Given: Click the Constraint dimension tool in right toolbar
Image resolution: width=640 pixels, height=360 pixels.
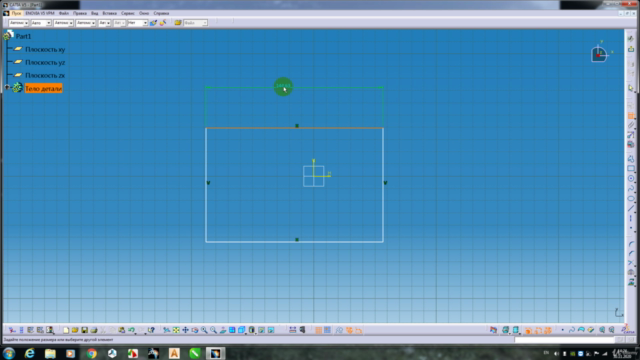Looking at the screenshot, I should point(631,116).
